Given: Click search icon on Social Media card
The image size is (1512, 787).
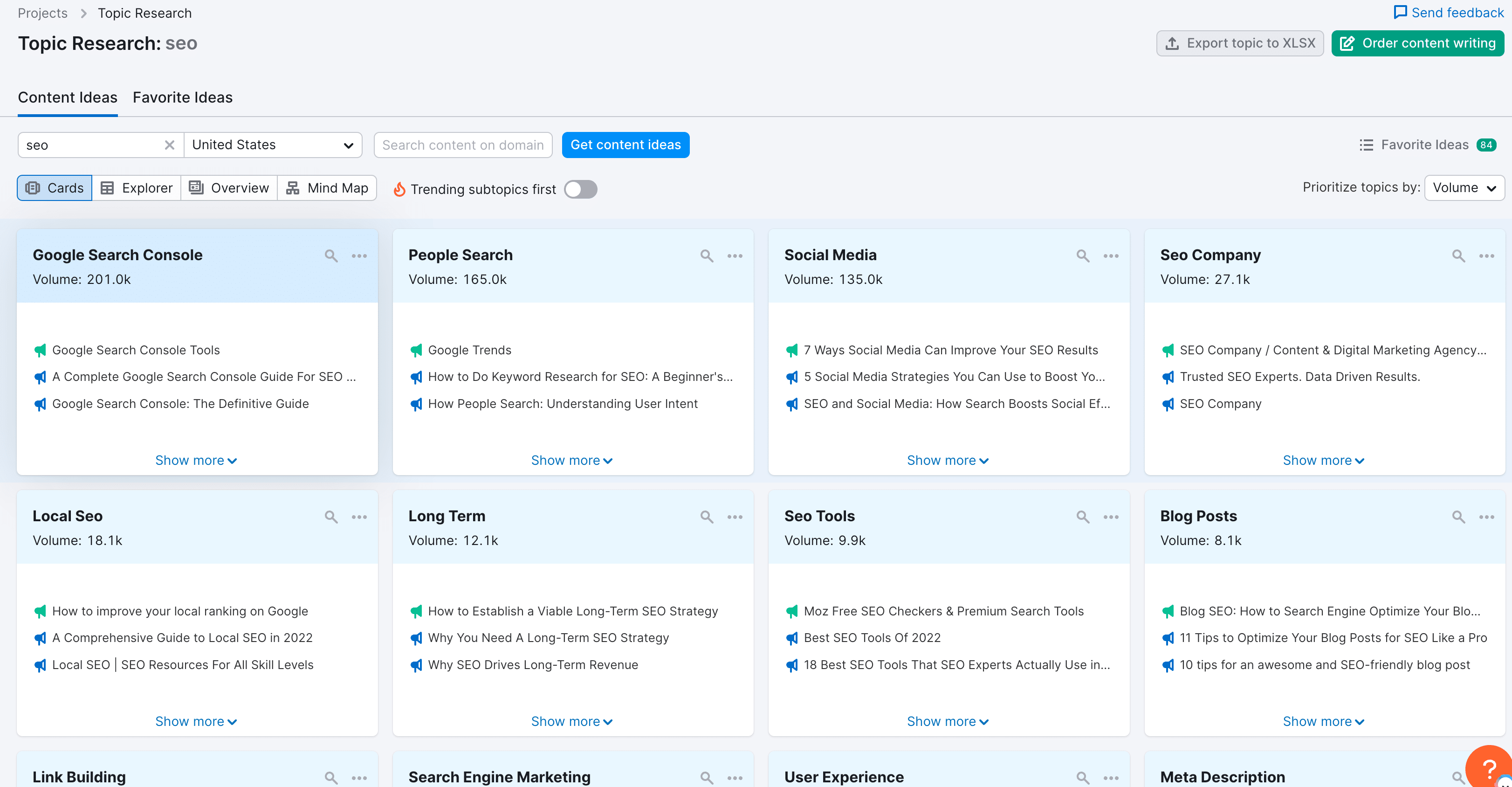Looking at the screenshot, I should point(1083,255).
